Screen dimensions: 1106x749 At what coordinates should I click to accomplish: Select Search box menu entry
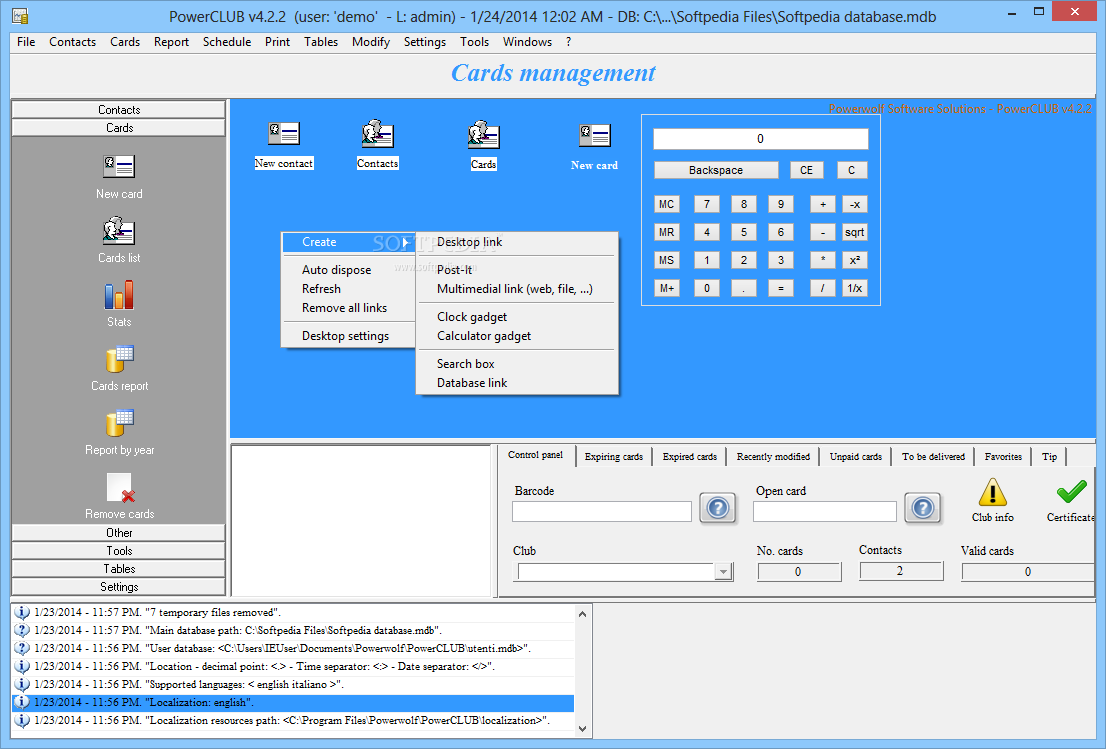(x=517, y=364)
